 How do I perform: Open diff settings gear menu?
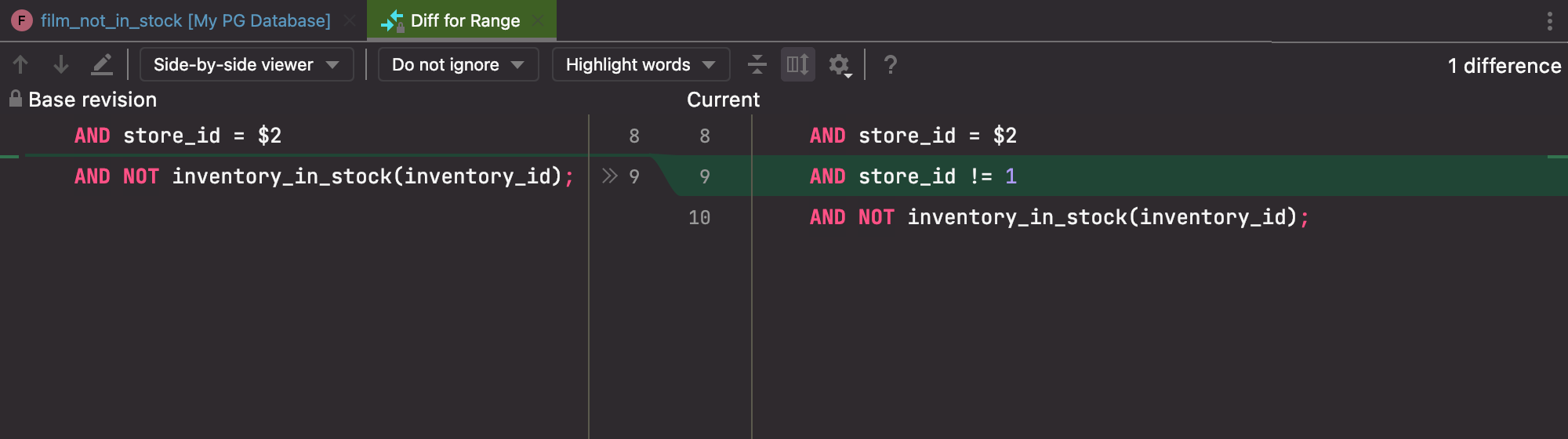coord(840,65)
